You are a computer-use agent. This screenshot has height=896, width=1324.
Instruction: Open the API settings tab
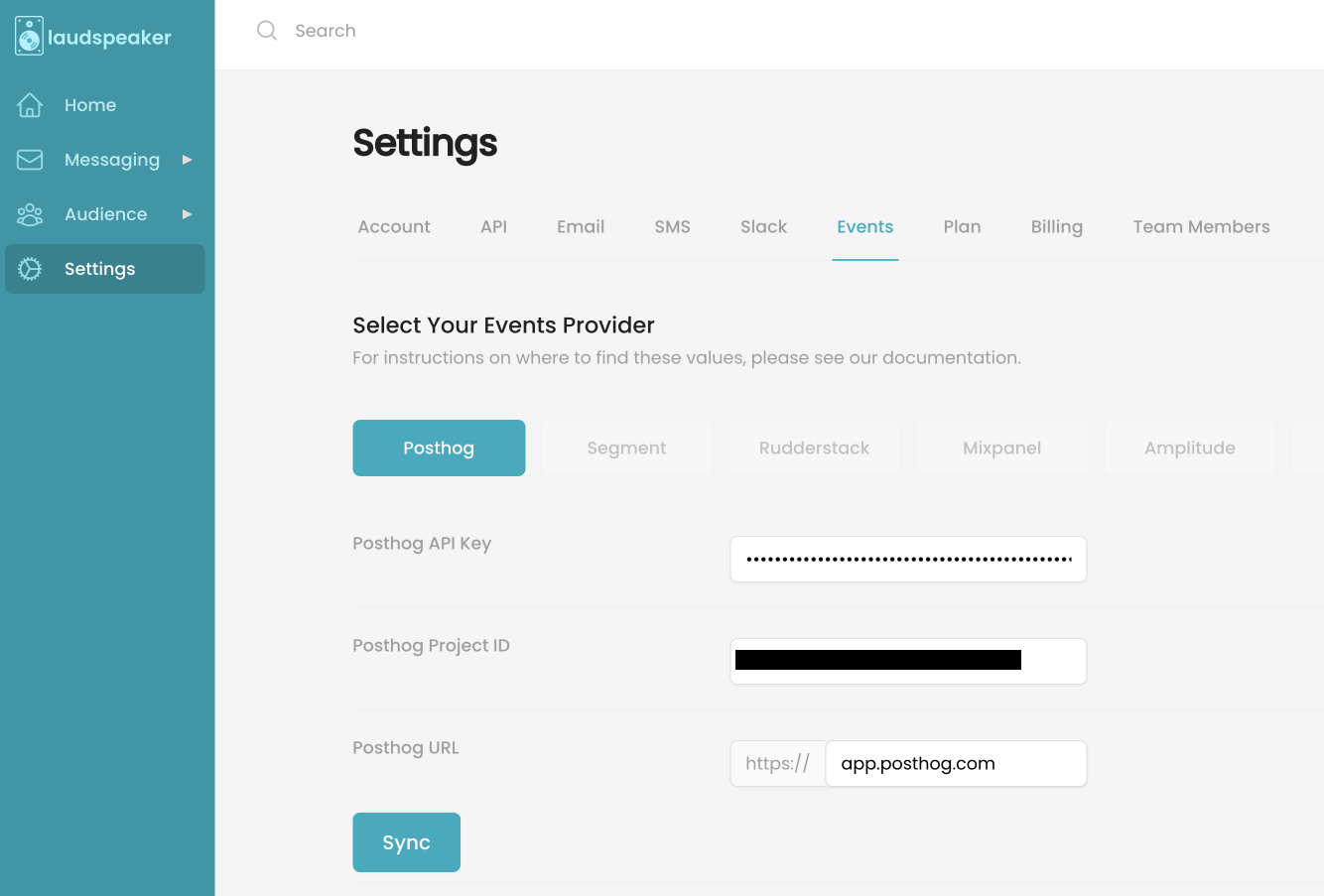(493, 227)
